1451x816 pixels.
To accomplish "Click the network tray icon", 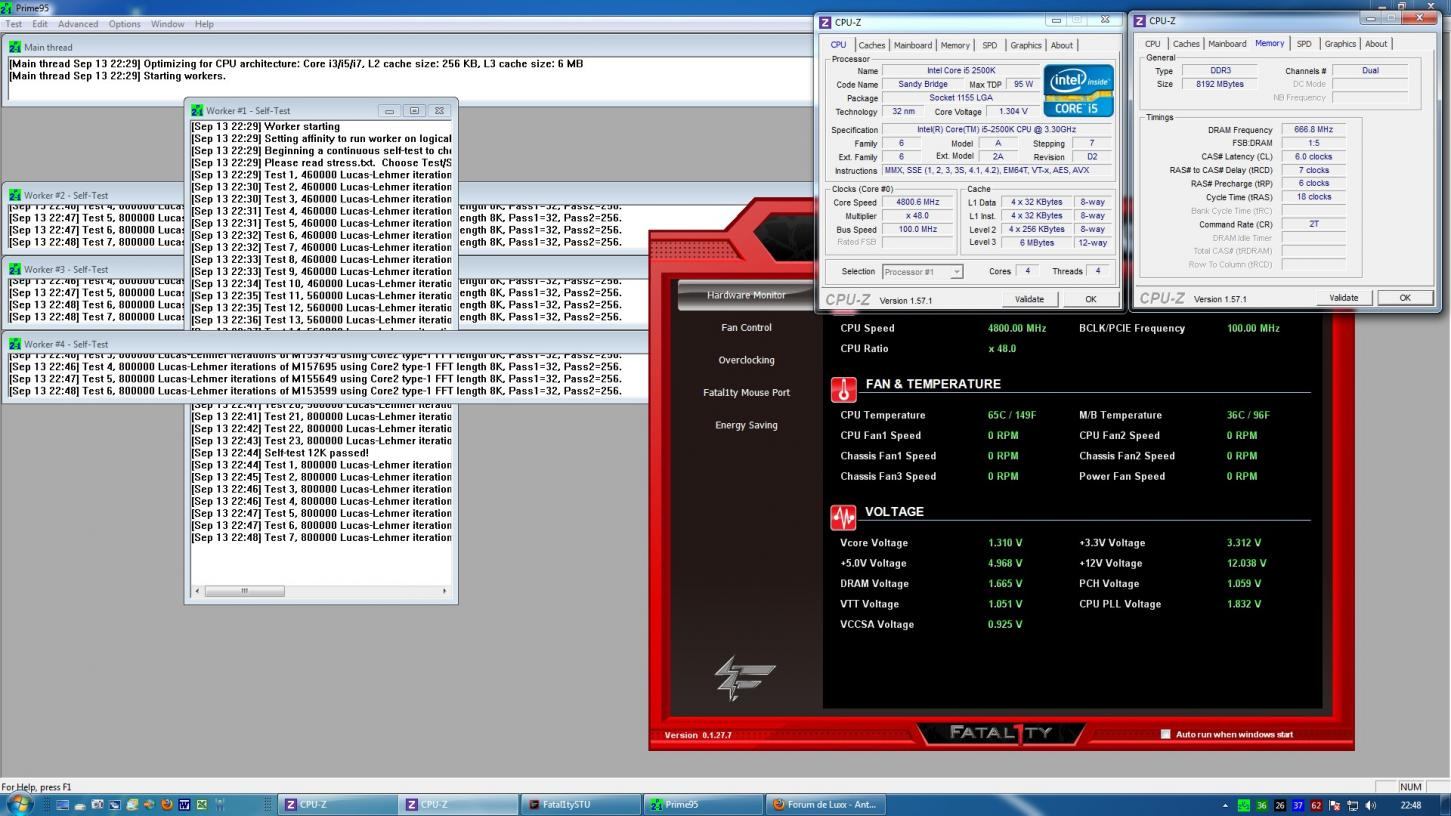I will pos(1353,805).
